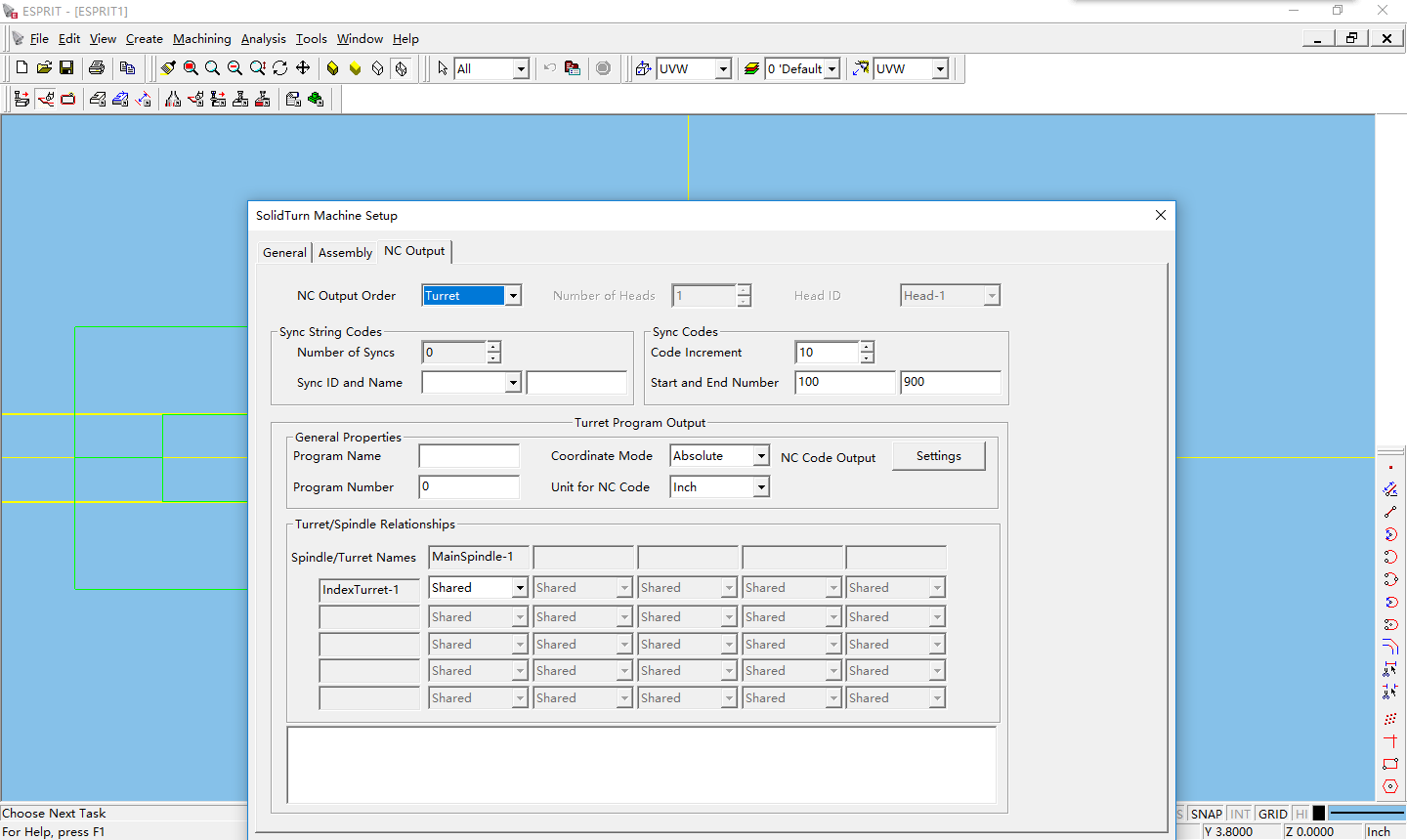
Task: Click the Program Number field
Action: [469, 486]
